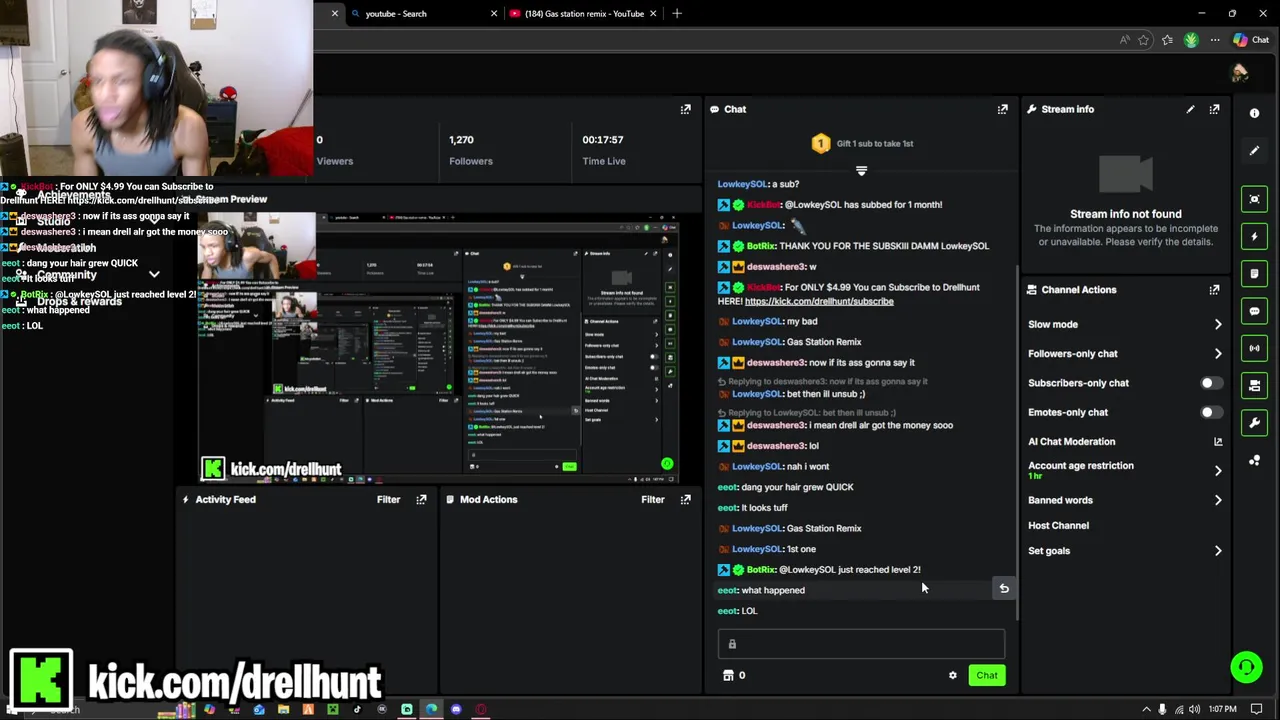The height and width of the screenshot is (720, 1280).
Task: Toggle the broadcast signal sidebar icon
Action: tap(1254, 348)
